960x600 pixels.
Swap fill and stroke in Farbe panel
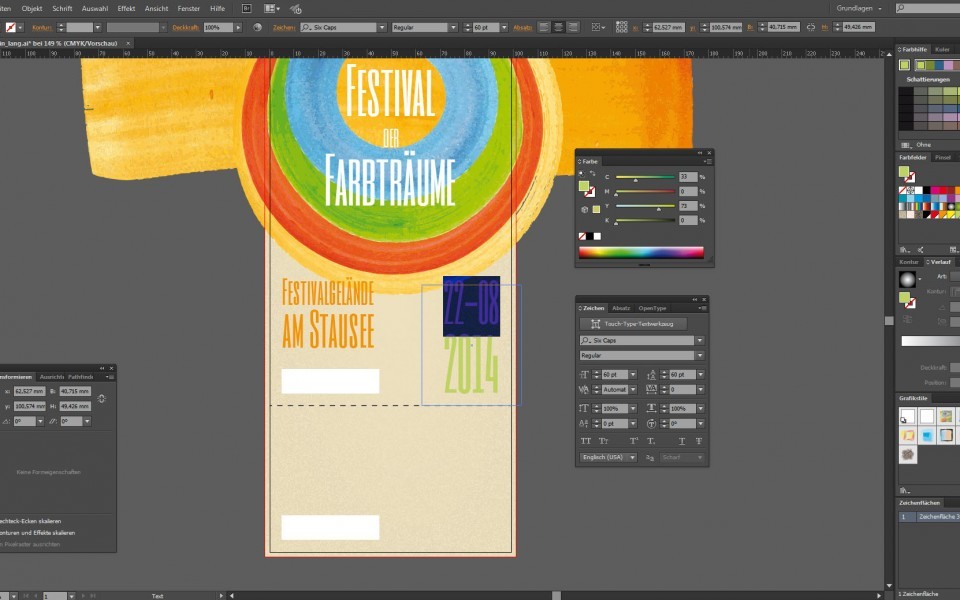(593, 174)
